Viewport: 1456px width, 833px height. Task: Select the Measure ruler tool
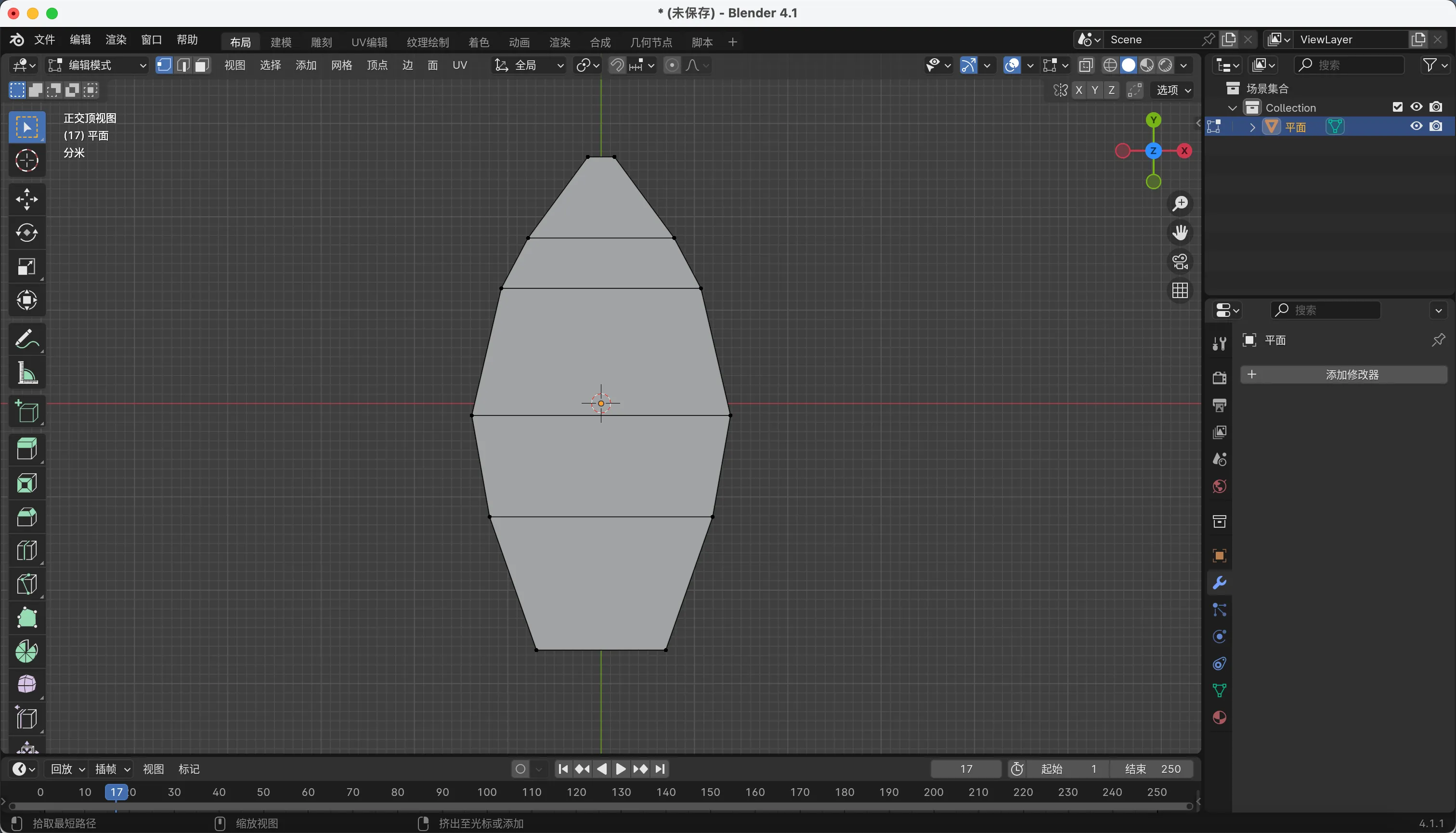pos(26,373)
